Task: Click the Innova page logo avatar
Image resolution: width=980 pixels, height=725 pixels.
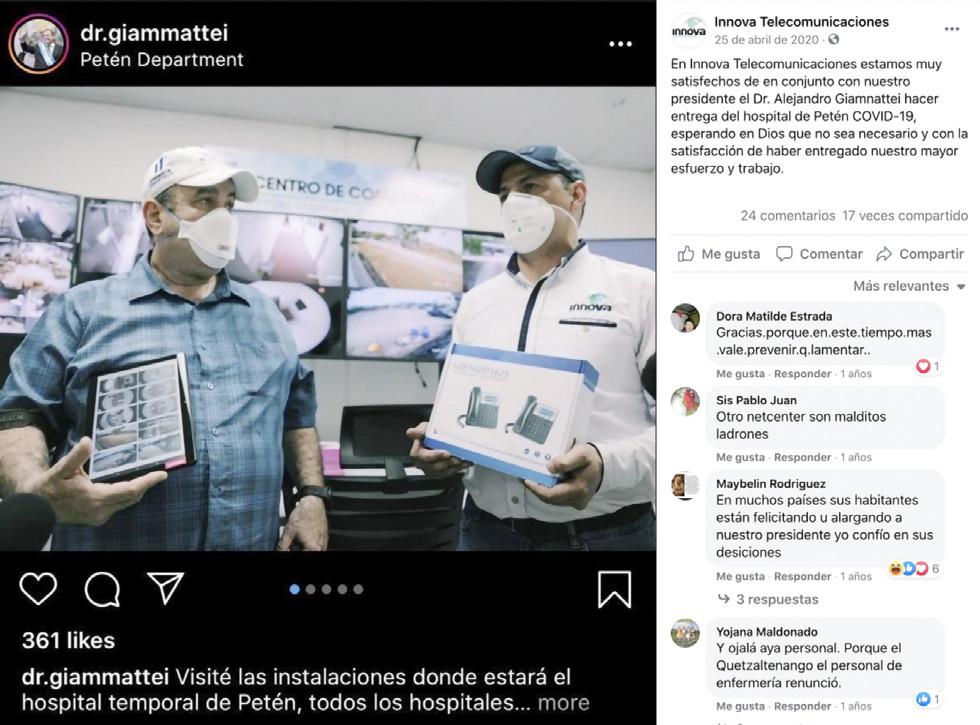Action: (x=688, y=31)
